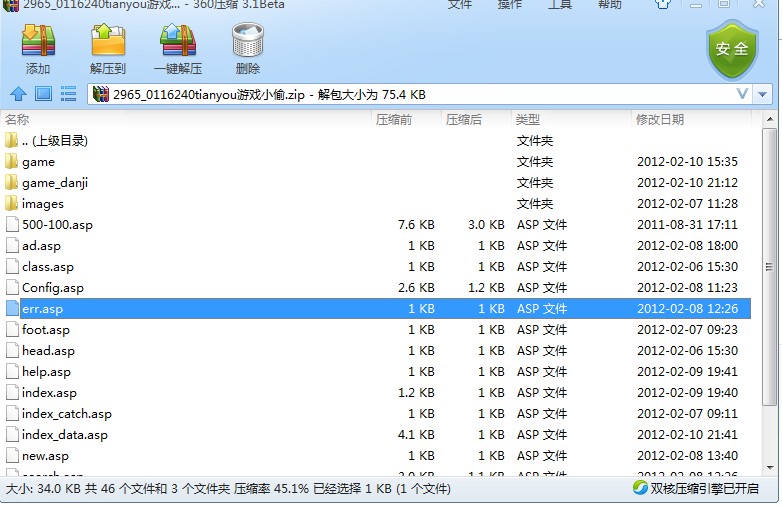Click the scrollbar up arrow
Viewport: 782px width, 507px height.
click(770, 119)
